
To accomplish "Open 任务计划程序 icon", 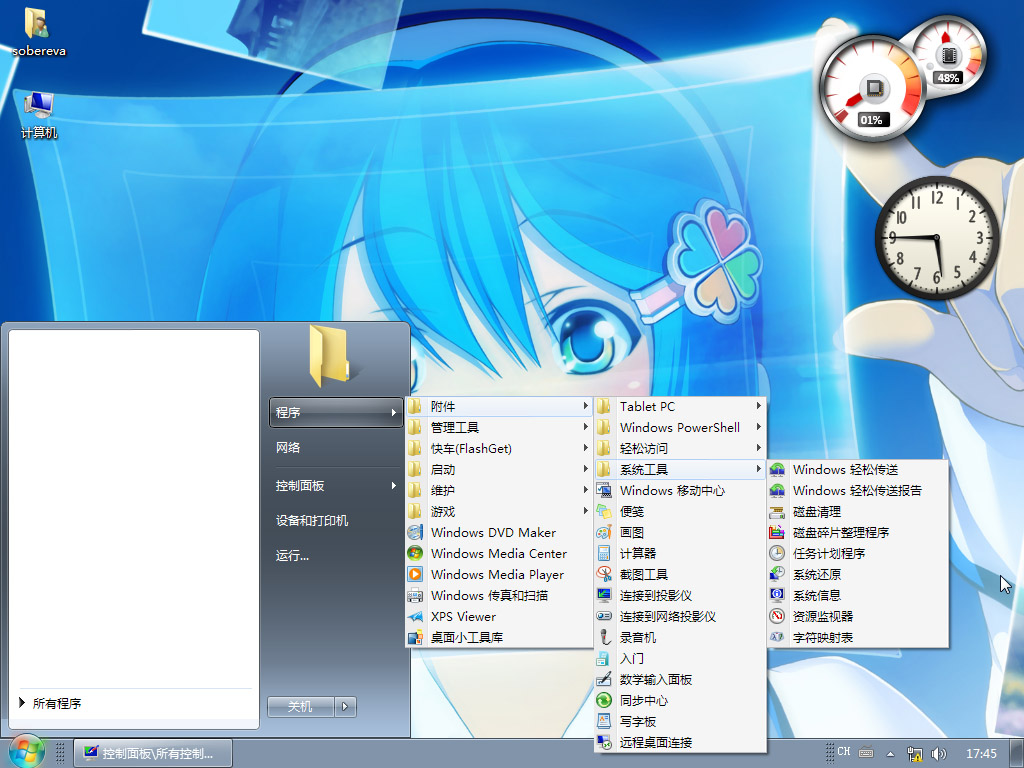I will point(777,553).
